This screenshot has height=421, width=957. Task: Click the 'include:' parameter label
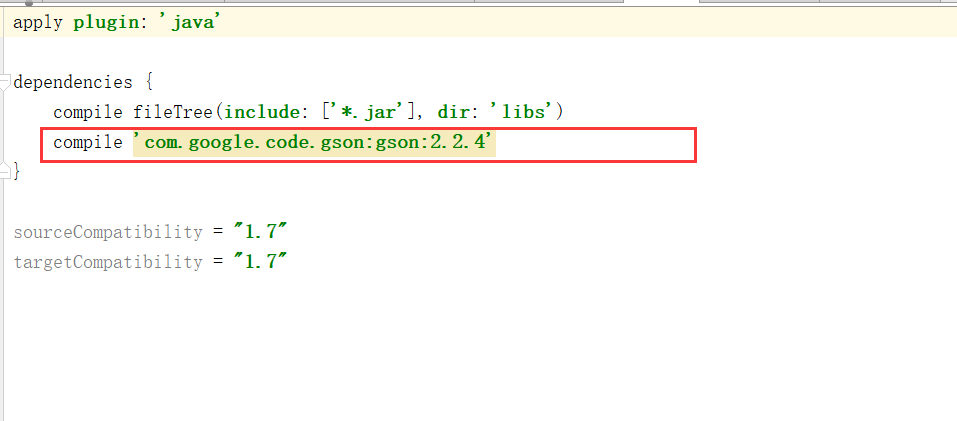[x=264, y=112]
